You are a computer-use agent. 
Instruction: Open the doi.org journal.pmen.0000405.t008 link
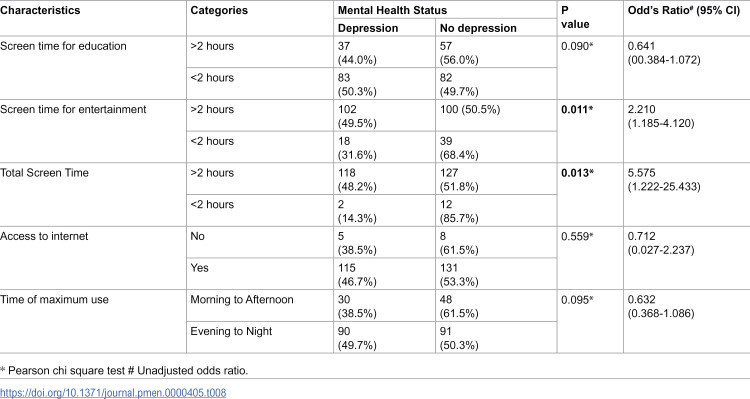[113, 393]
